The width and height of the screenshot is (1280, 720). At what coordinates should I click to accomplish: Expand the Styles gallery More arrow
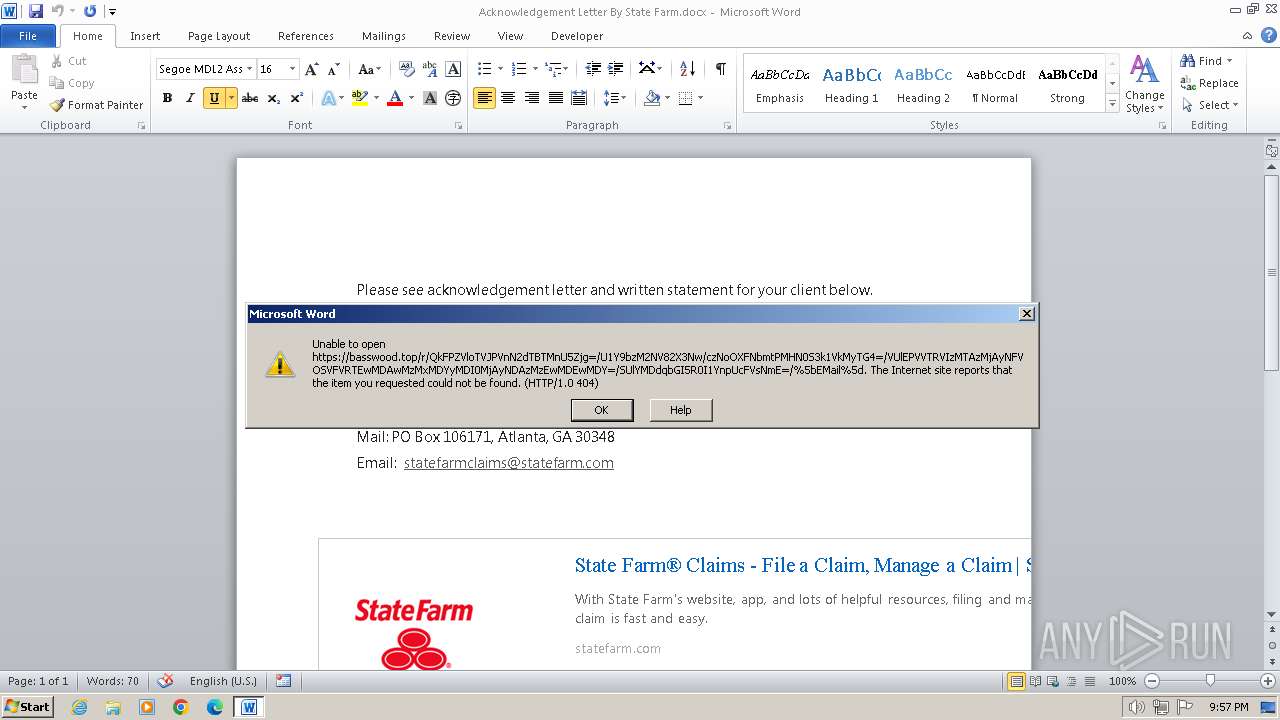[x=1112, y=104]
